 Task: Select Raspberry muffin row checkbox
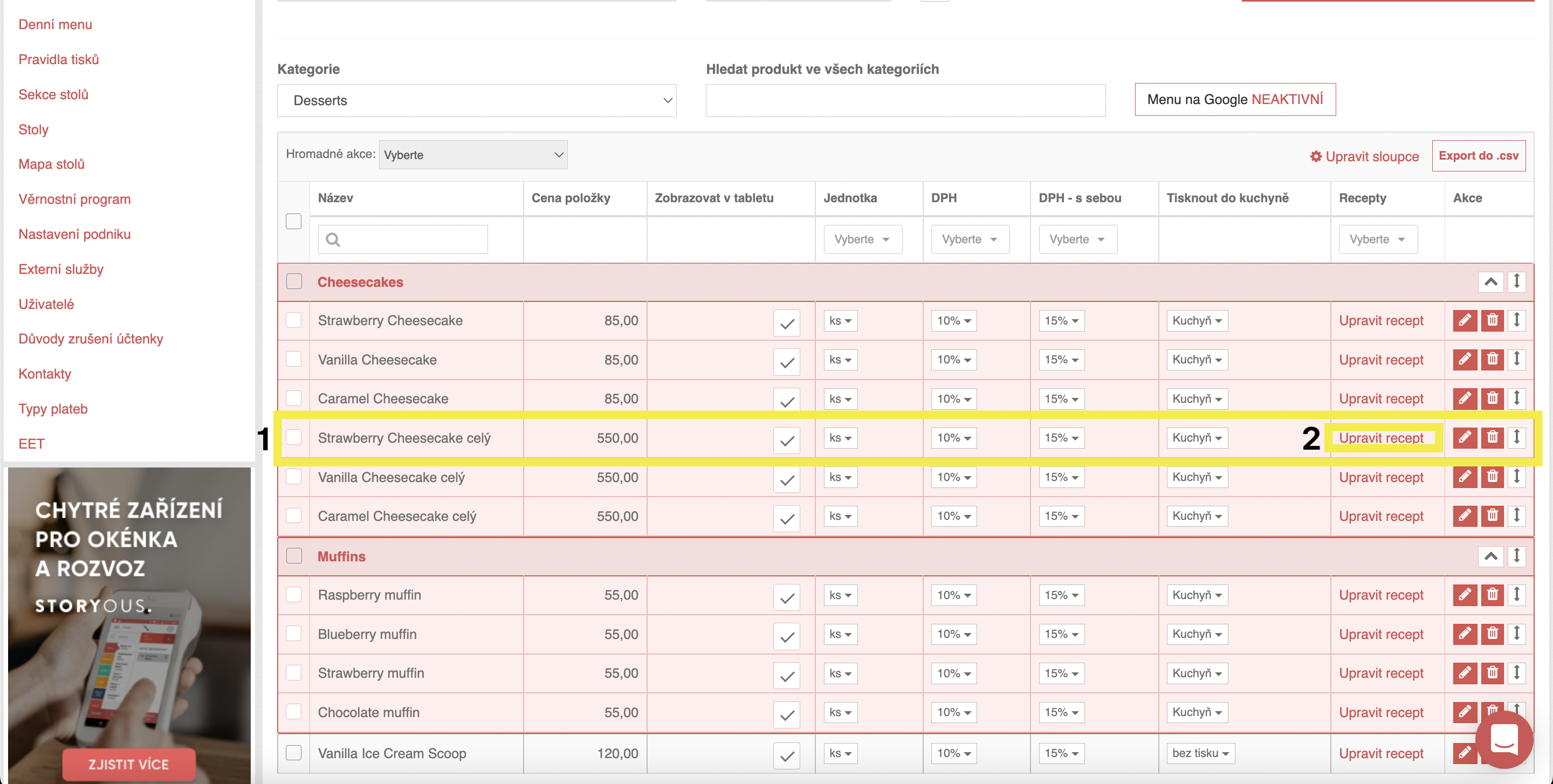pos(293,595)
